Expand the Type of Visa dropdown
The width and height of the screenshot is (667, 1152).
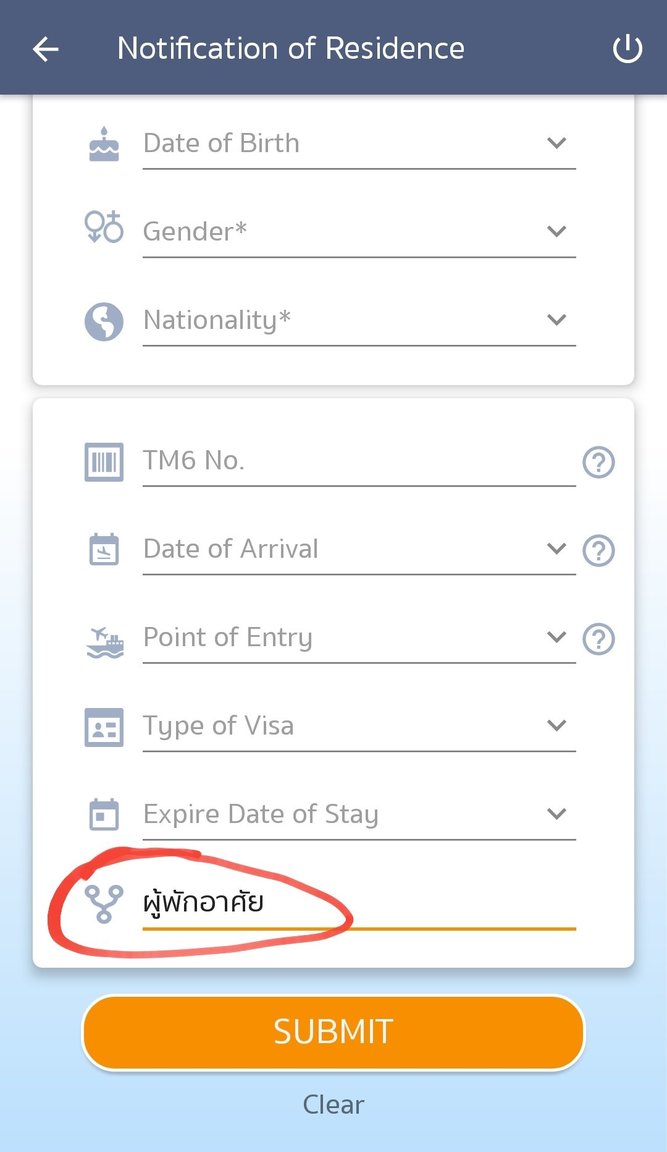pos(557,725)
